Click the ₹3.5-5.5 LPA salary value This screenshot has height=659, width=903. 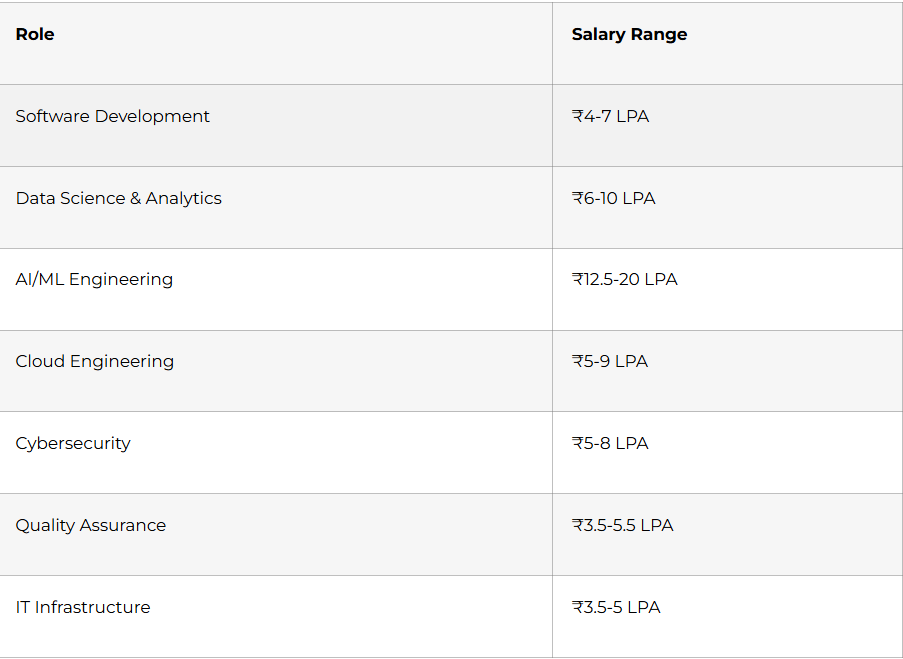tap(622, 526)
